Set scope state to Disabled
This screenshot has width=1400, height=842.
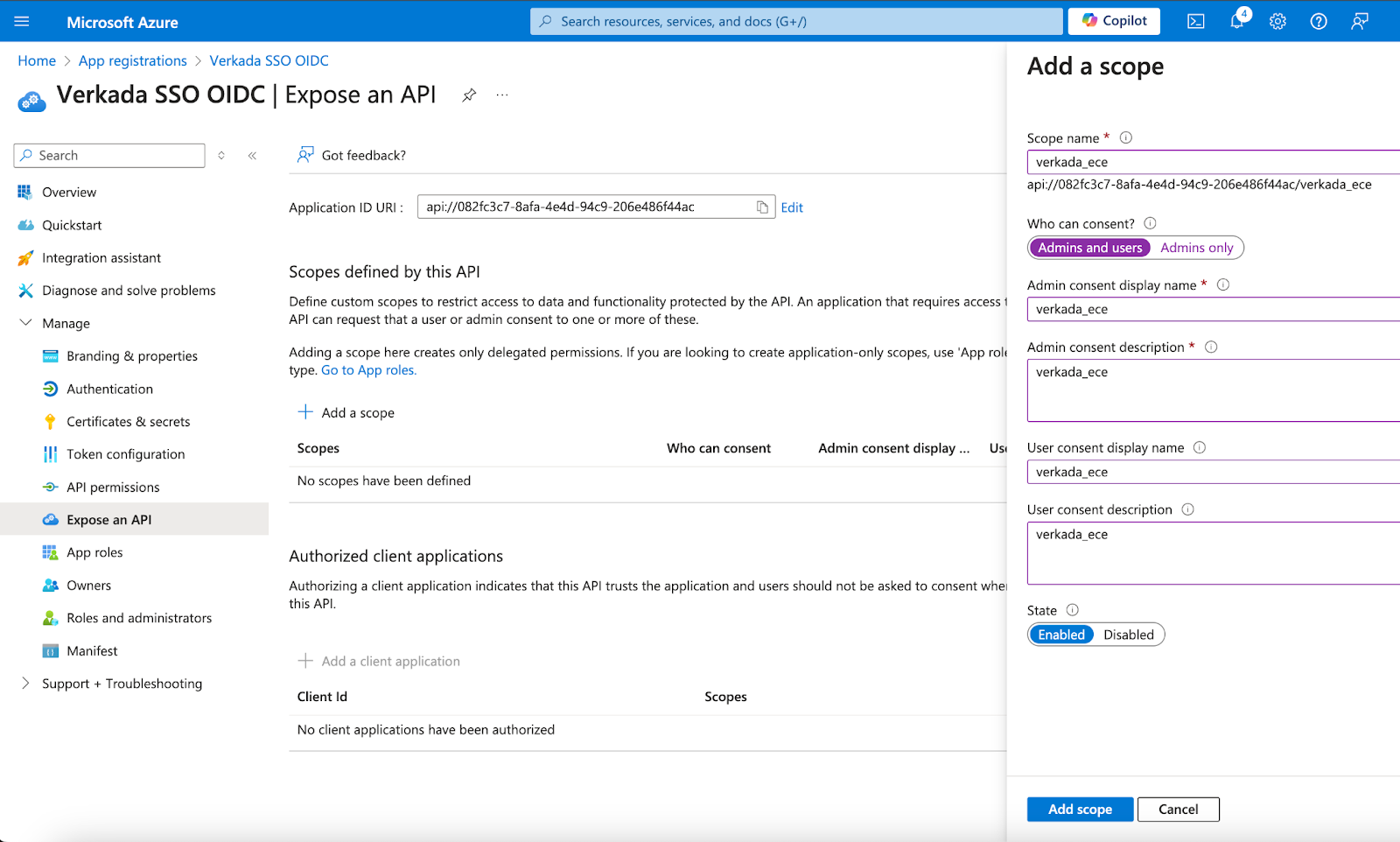(1128, 635)
